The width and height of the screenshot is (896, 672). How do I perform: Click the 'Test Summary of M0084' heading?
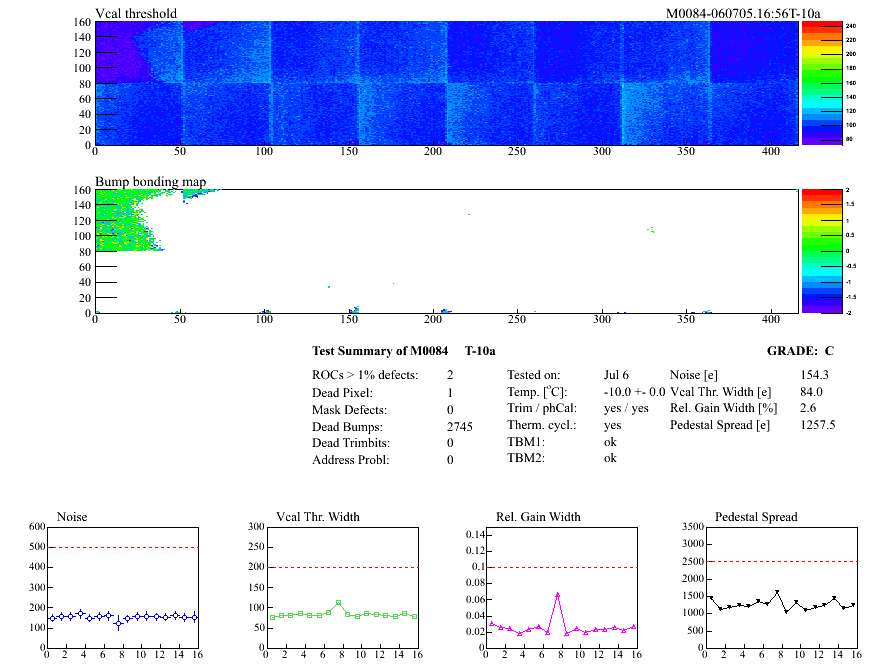pos(380,351)
